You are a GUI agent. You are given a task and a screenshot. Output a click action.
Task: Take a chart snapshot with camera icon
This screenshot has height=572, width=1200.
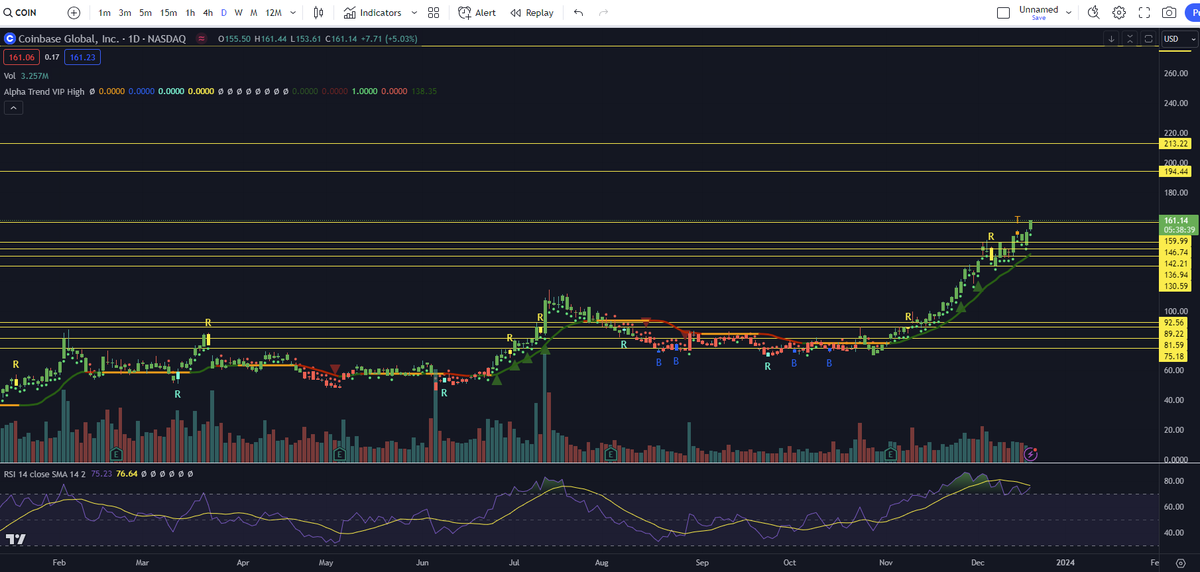pos(1169,13)
